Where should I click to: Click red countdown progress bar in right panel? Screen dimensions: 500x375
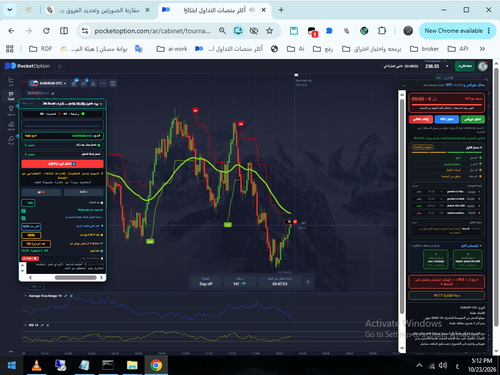pos(447,104)
